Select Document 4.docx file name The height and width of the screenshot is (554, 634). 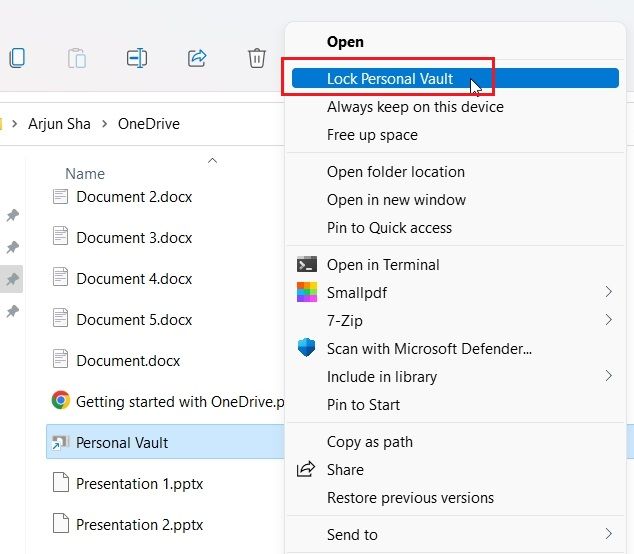(134, 279)
